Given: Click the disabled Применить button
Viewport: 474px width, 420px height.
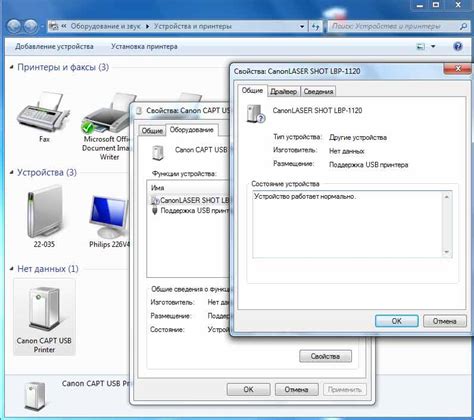Looking at the screenshot, I should [x=345, y=389].
